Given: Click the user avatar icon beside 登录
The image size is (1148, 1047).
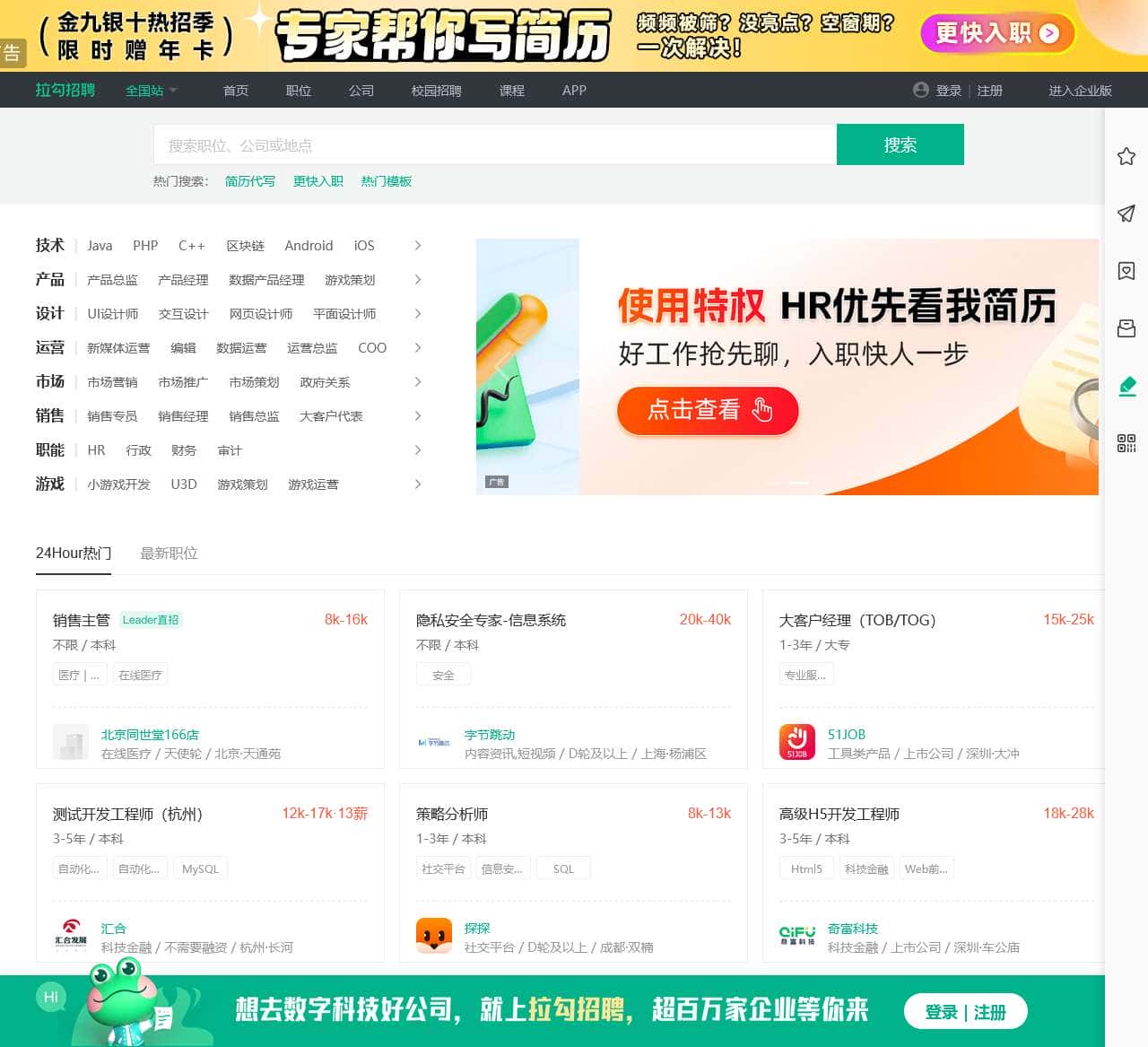Looking at the screenshot, I should [921, 90].
